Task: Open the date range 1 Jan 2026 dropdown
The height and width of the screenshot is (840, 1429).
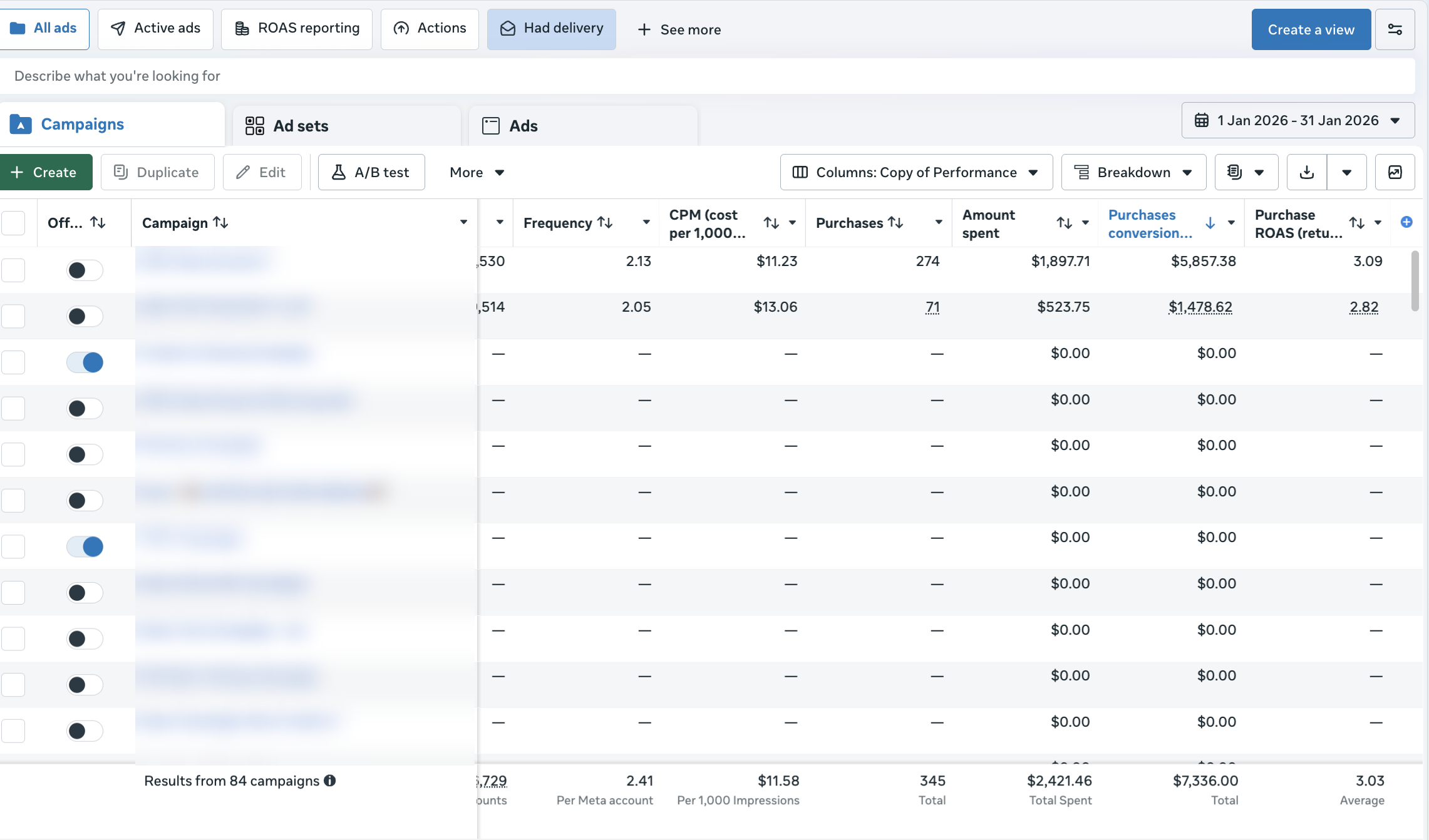Action: pyautogui.click(x=1297, y=120)
